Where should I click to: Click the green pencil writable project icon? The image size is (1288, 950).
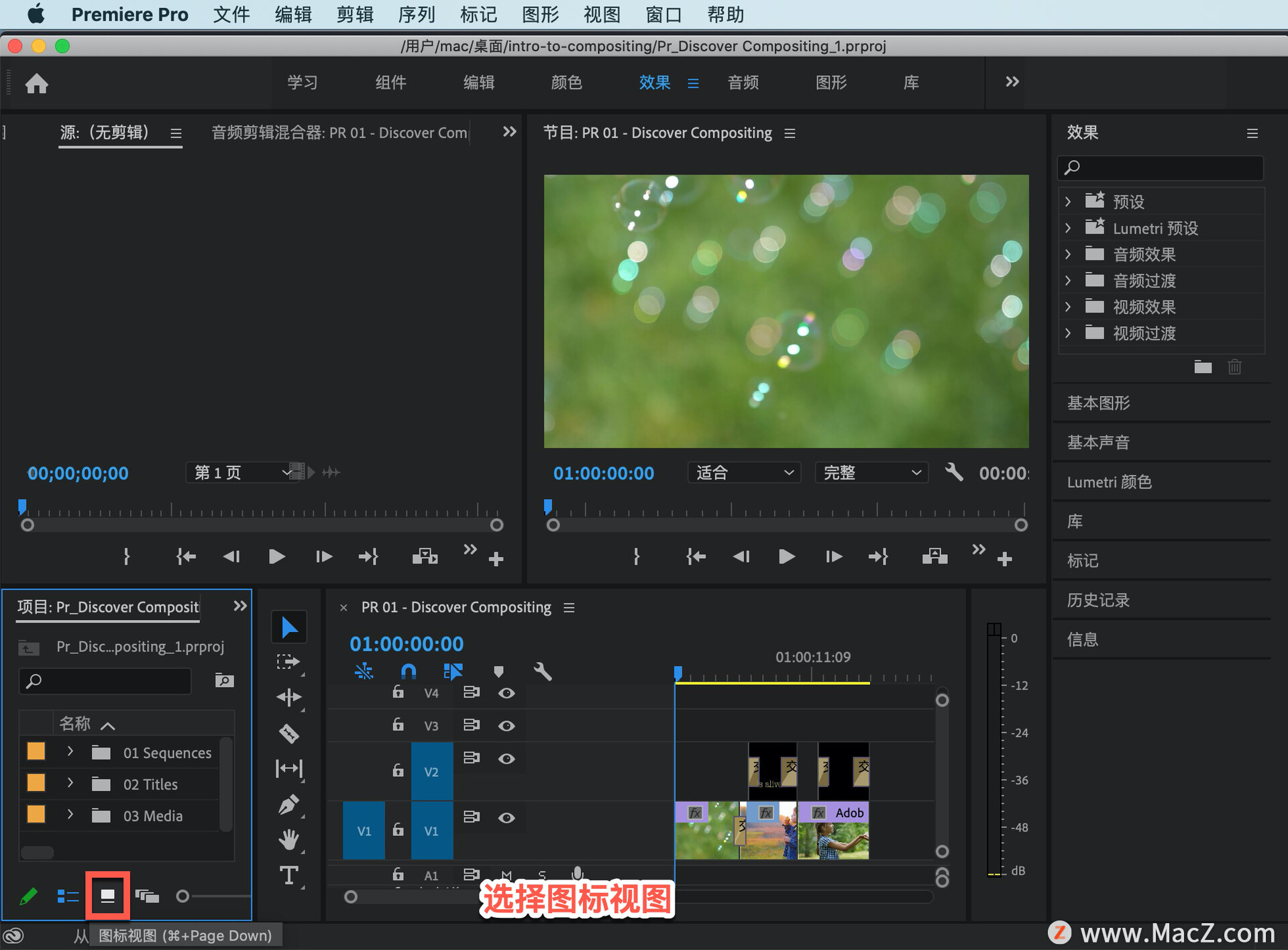pos(28,896)
